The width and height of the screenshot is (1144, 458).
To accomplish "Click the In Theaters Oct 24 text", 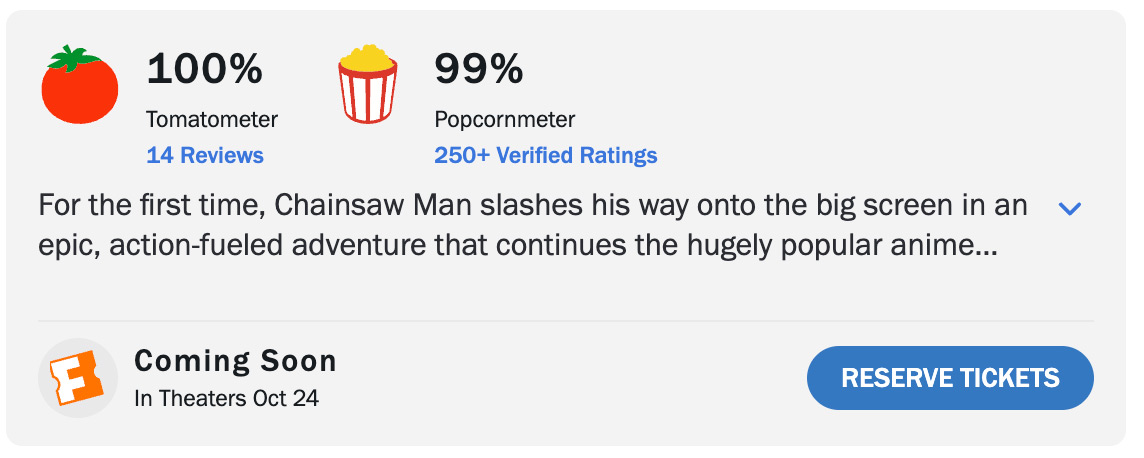I will 227,398.
